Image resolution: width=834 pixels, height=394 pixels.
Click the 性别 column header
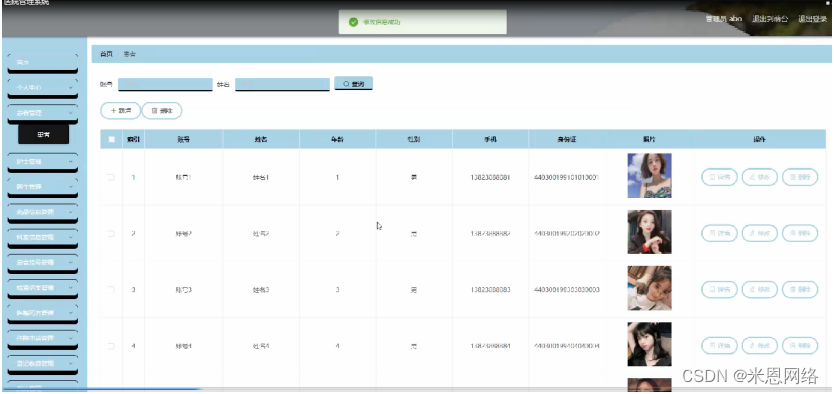pyautogui.click(x=414, y=140)
